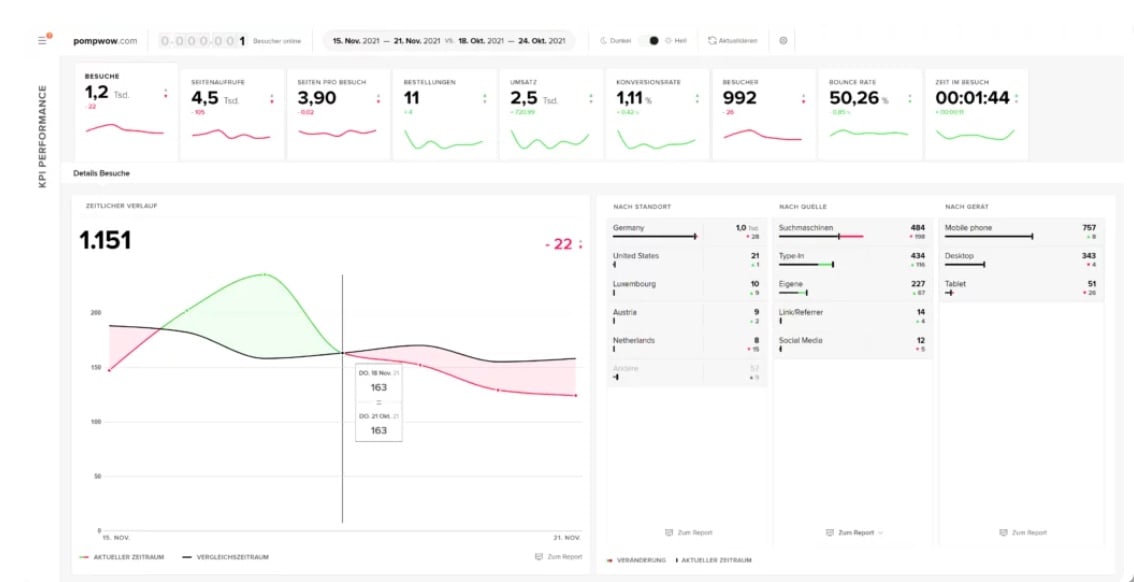Select the Type-In source row

[x=853, y=260]
